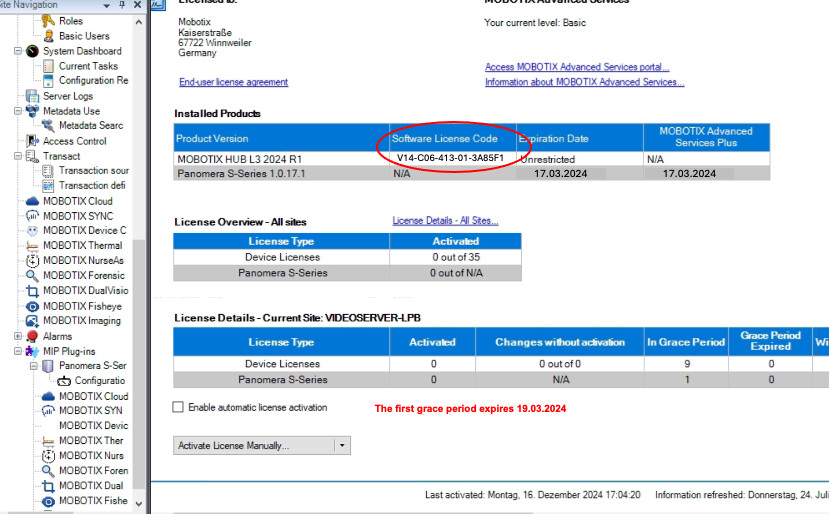829x514 pixels.
Task: Select the Server Logs tree item
Action: coord(68,96)
